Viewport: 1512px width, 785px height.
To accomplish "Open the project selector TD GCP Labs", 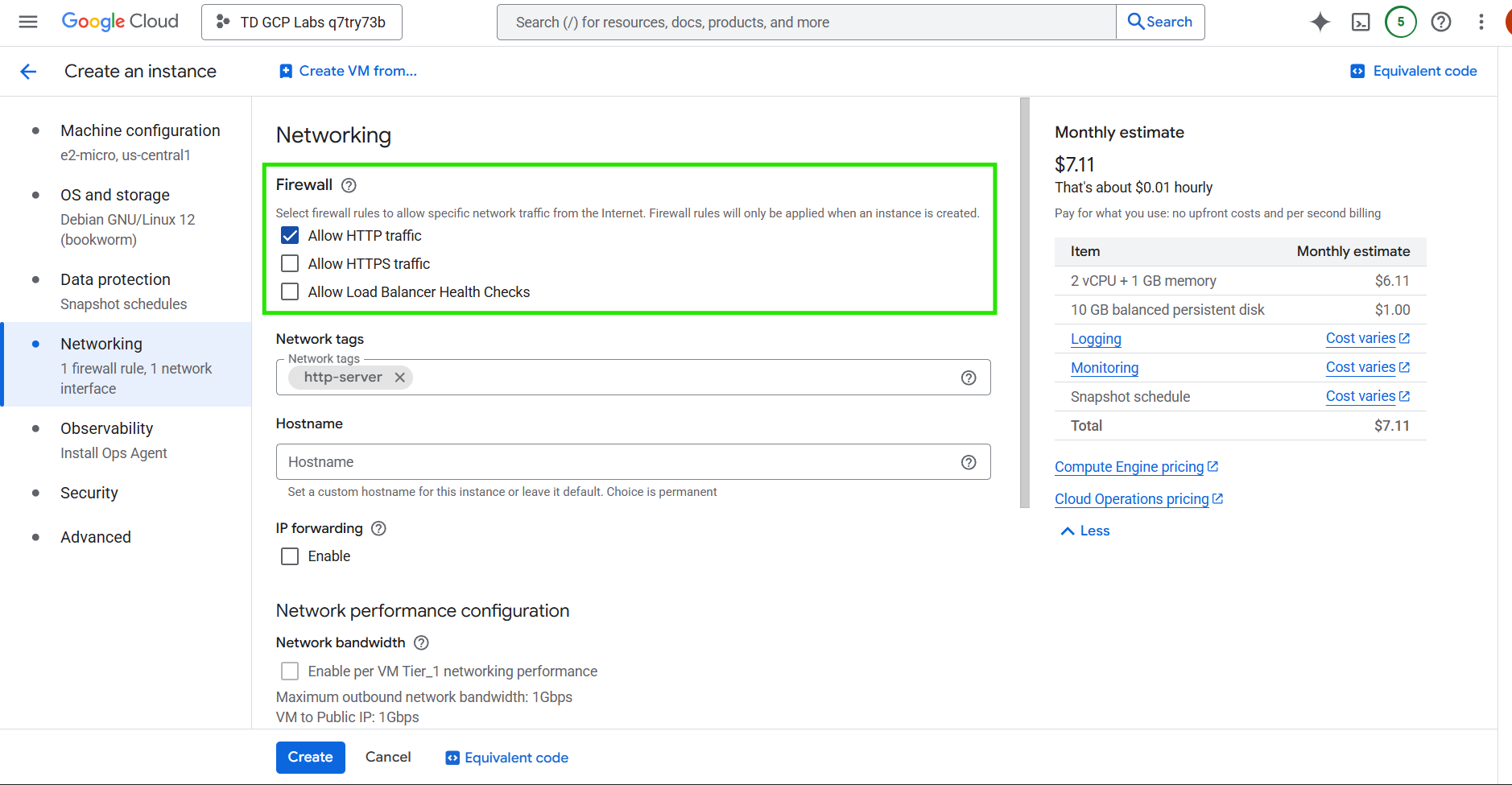I will tap(301, 22).
